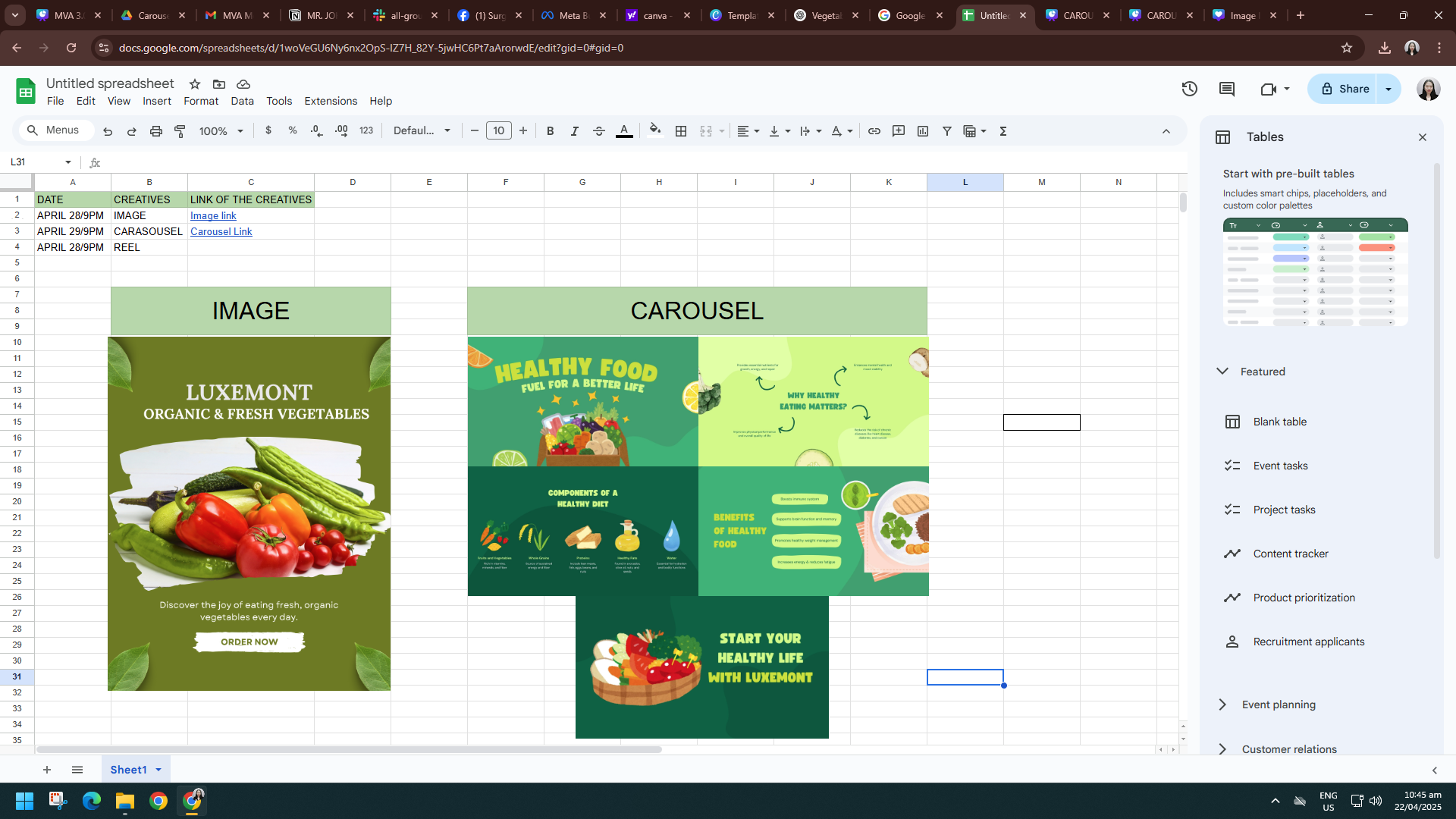Click the Share button
This screenshot has height=819, width=1456.
[x=1343, y=89]
